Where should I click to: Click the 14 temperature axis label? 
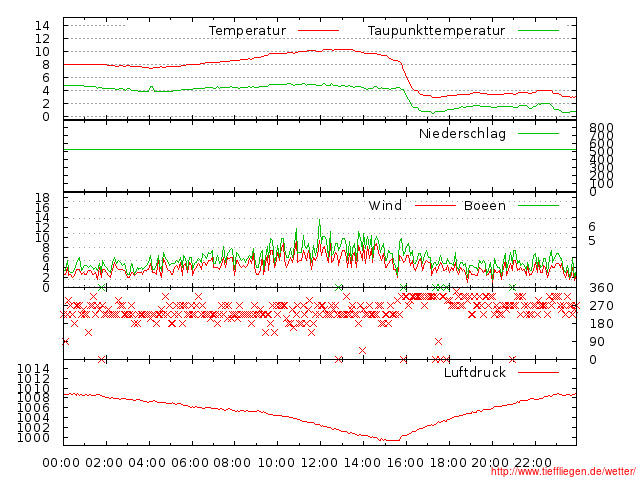tap(42, 26)
